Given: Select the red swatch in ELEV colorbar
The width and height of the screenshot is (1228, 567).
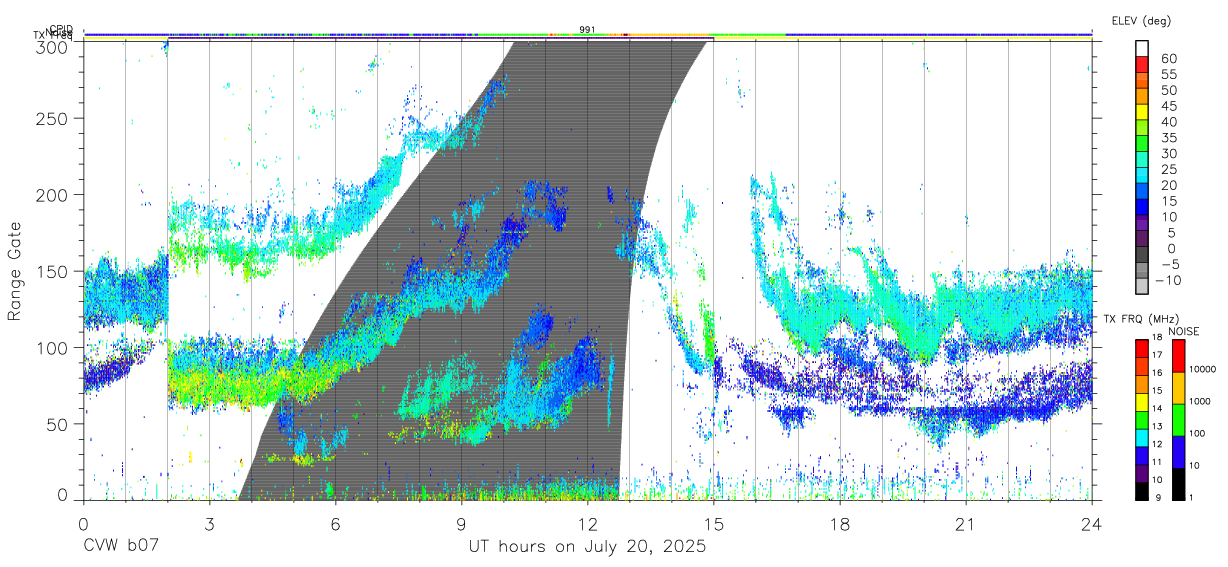Looking at the screenshot, I should (x=1142, y=65).
